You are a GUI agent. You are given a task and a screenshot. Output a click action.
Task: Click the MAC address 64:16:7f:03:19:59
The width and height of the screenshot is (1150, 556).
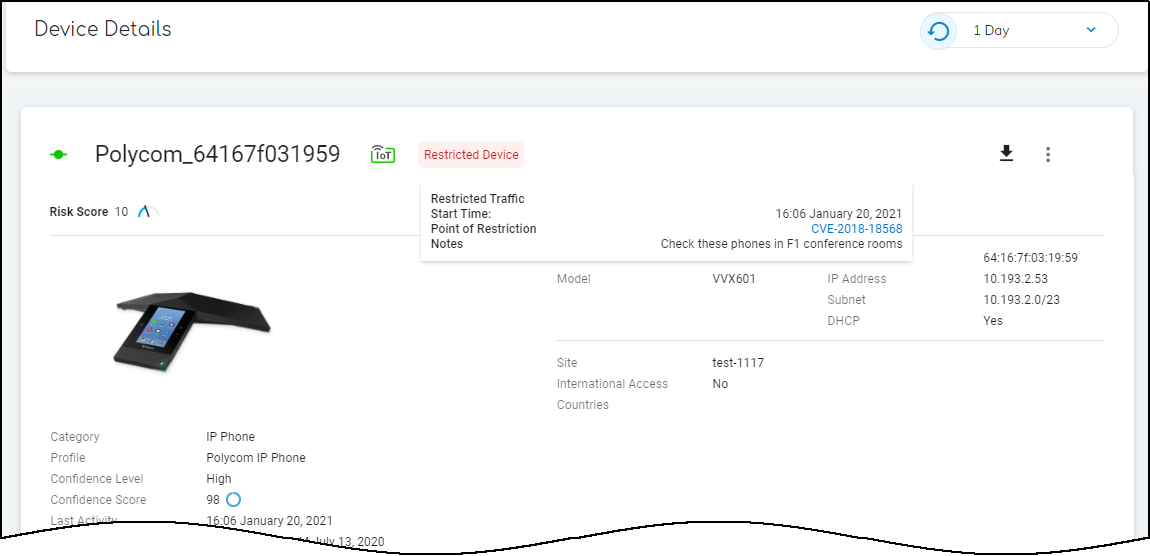1030,258
